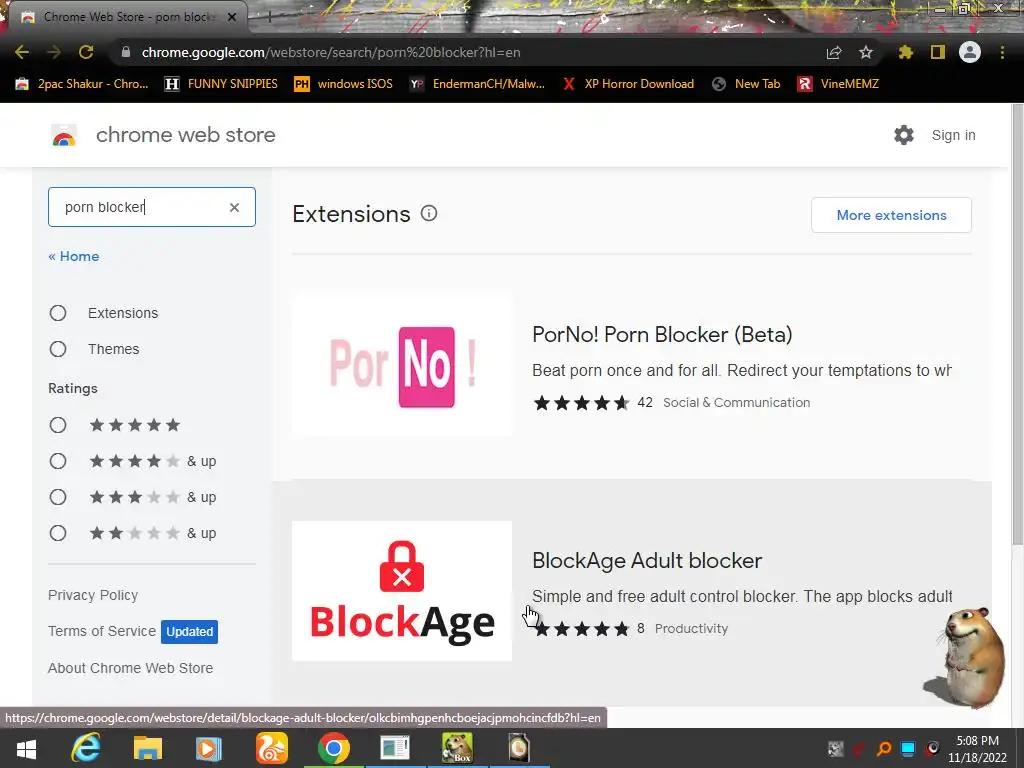Click the Sign in link

pos(953,135)
